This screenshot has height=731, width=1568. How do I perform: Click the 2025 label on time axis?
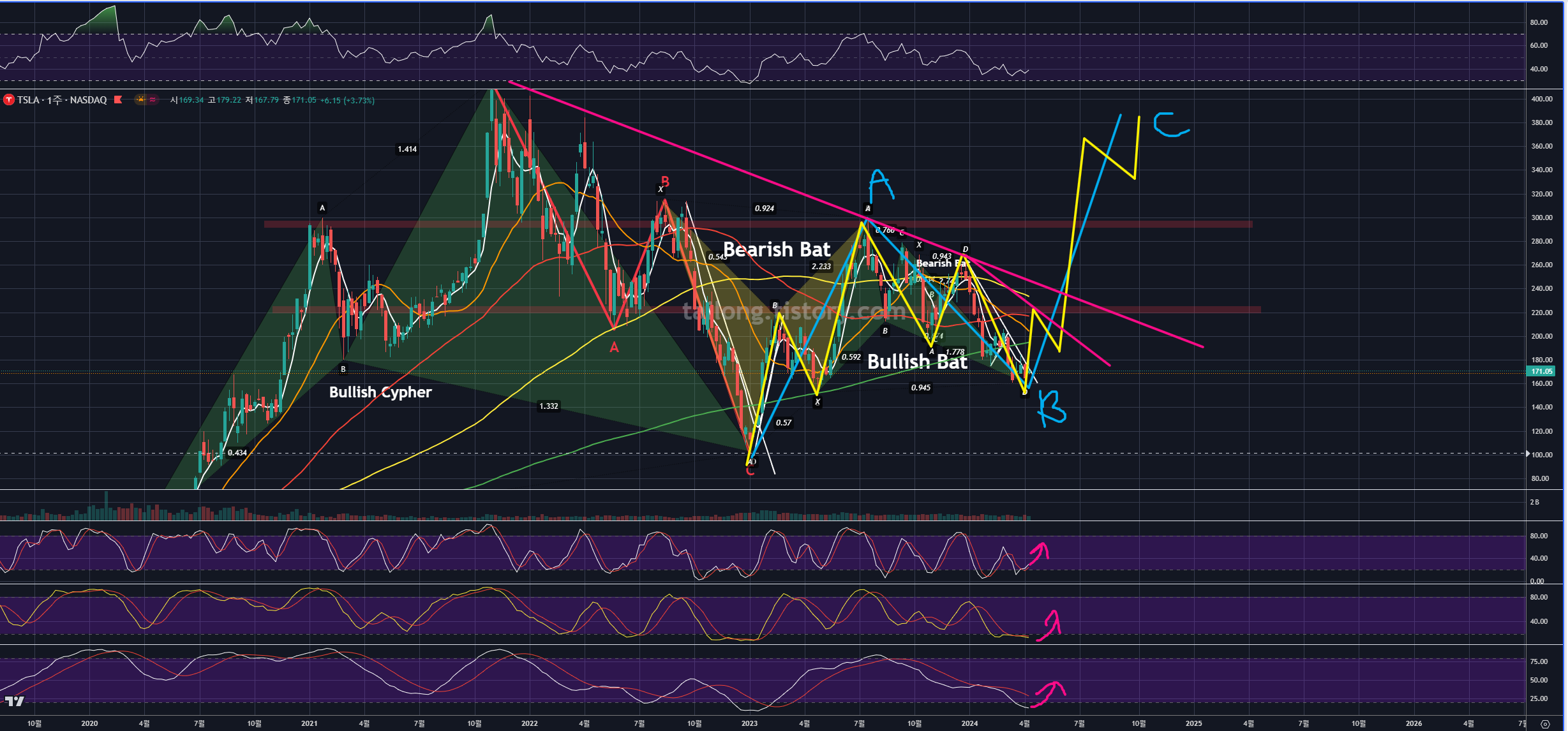pos(1193,723)
